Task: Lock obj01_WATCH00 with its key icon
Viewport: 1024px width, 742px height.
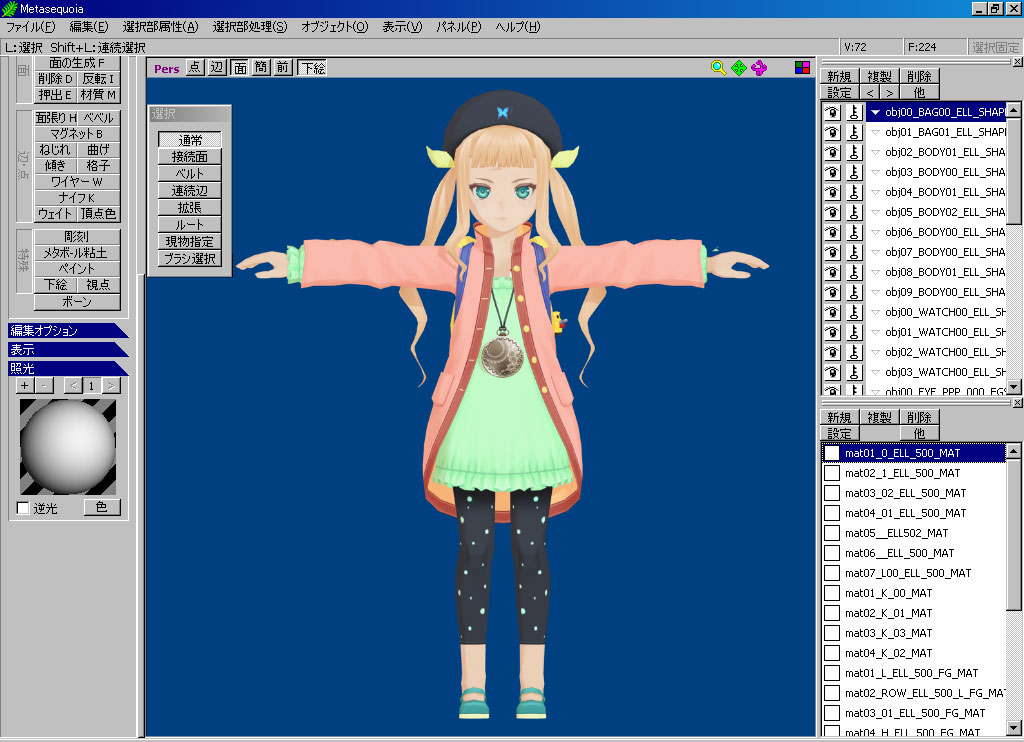Action: 854,332
